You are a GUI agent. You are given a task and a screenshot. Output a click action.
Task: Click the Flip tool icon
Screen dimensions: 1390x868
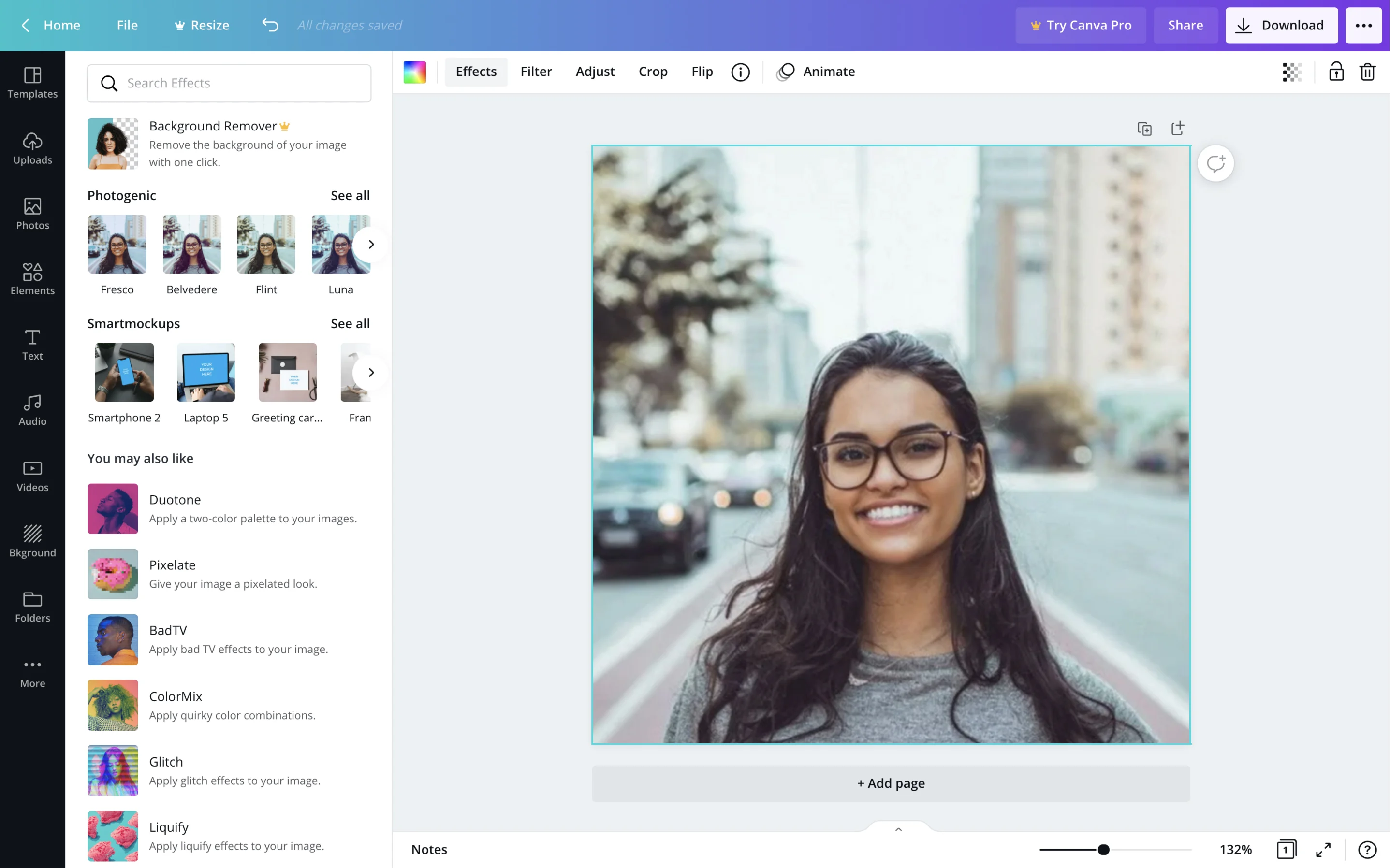click(702, 71)
